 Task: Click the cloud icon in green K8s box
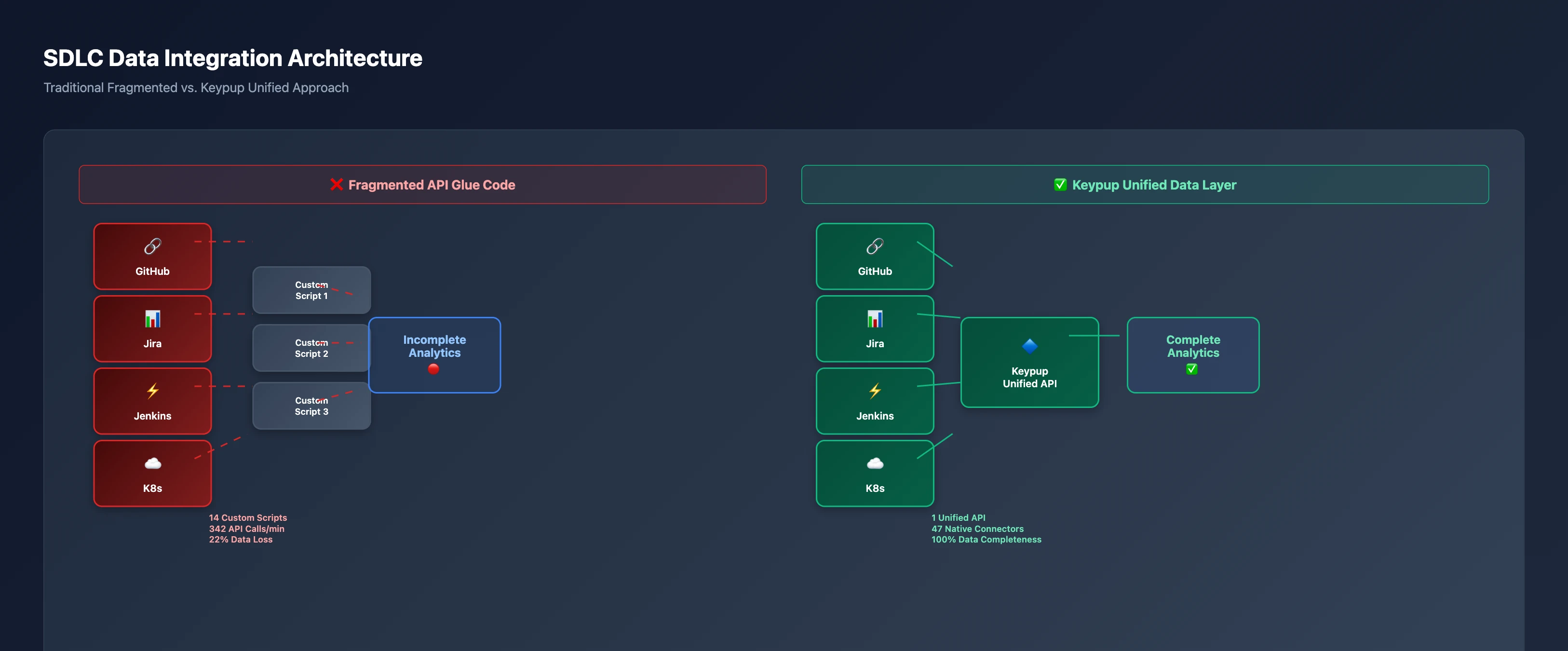pos(875,463)
